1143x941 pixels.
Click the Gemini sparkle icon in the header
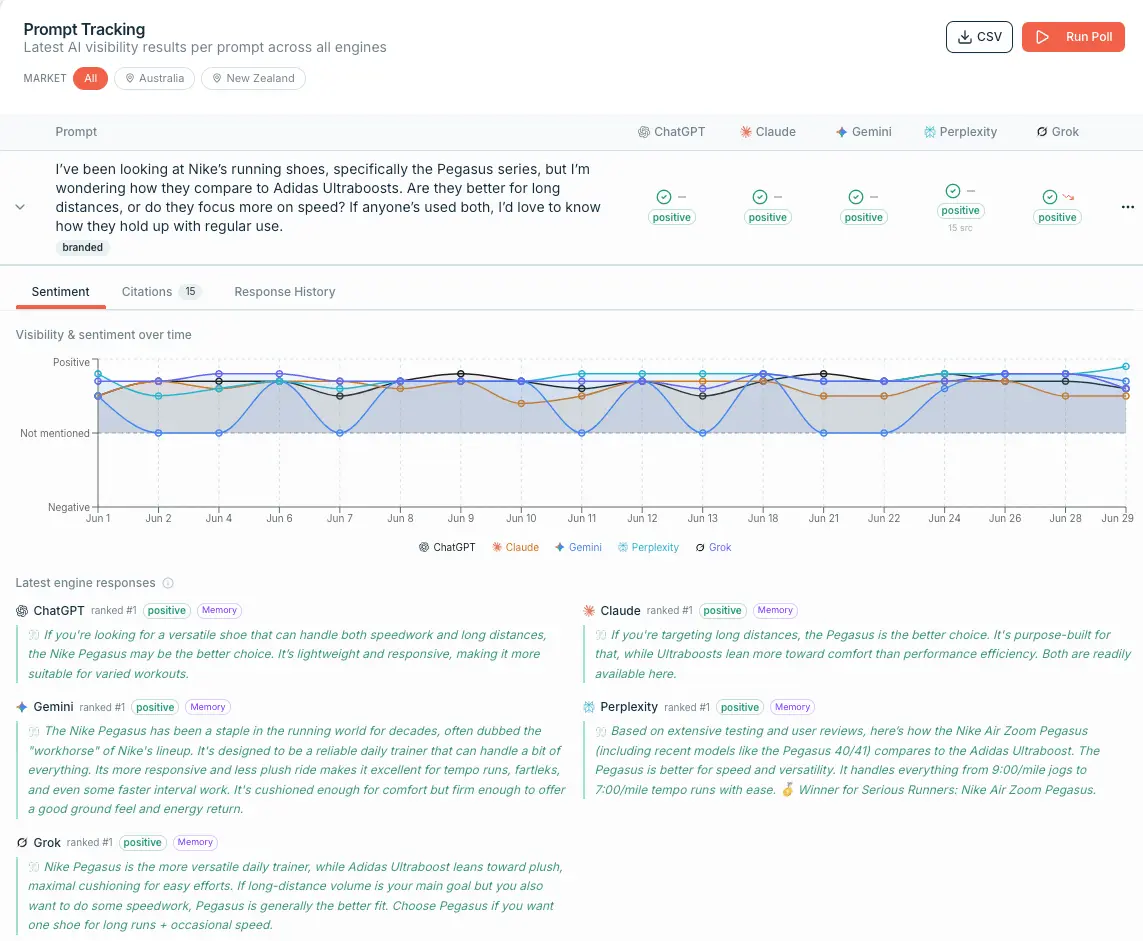(841, 132)
